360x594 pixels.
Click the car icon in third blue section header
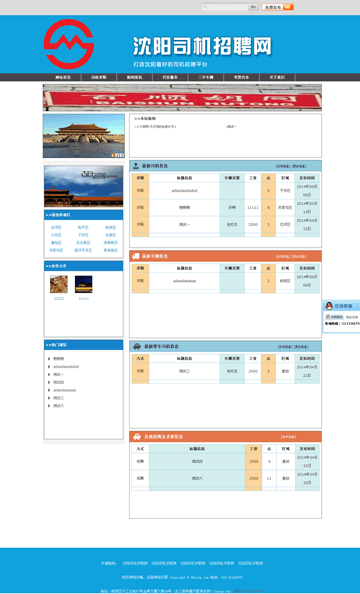tap(137, 346)
